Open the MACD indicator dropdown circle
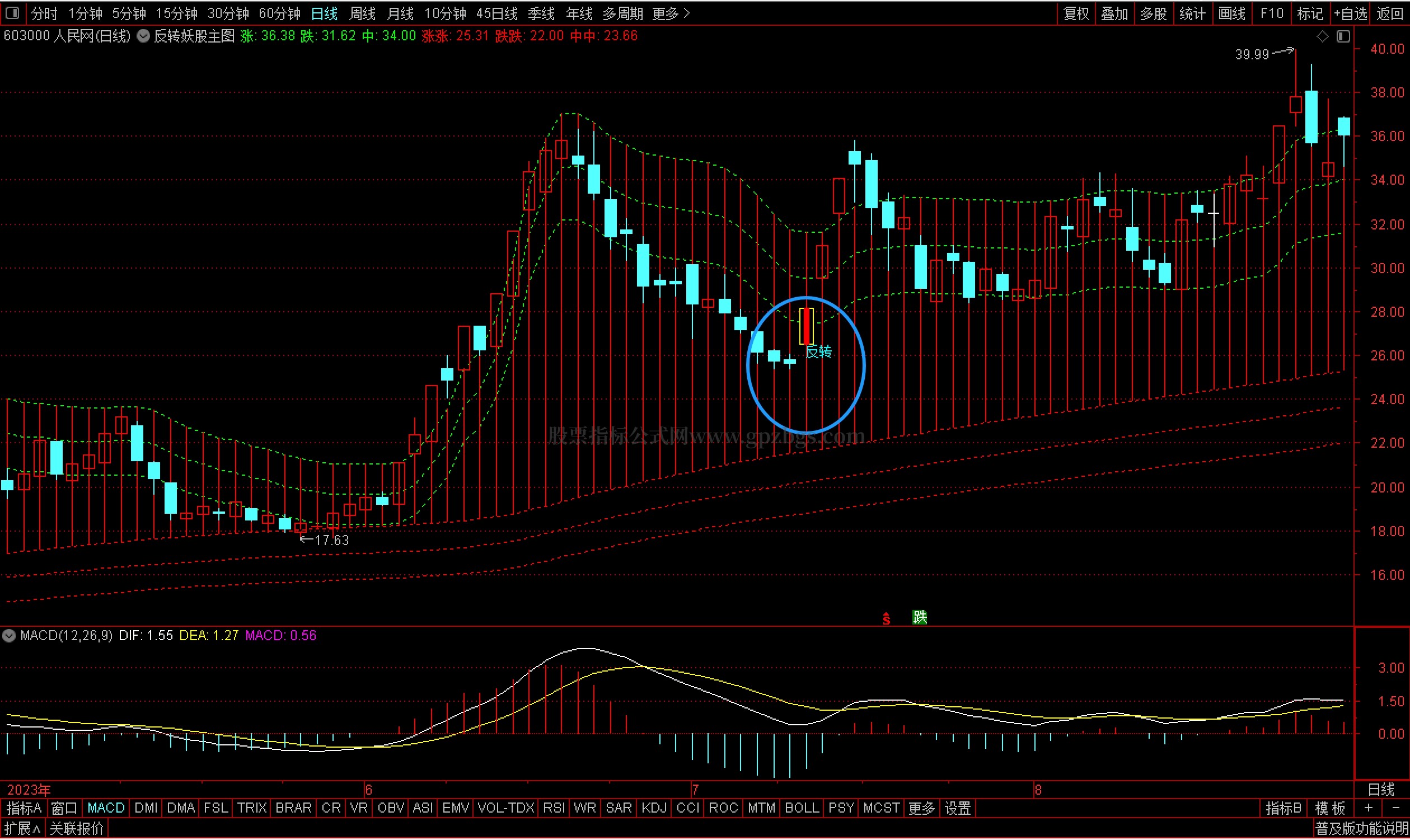 (8, 636)
